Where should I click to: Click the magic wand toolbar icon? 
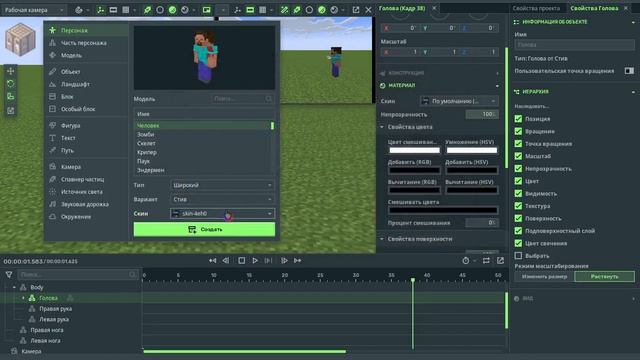click(x=284, y=9)
